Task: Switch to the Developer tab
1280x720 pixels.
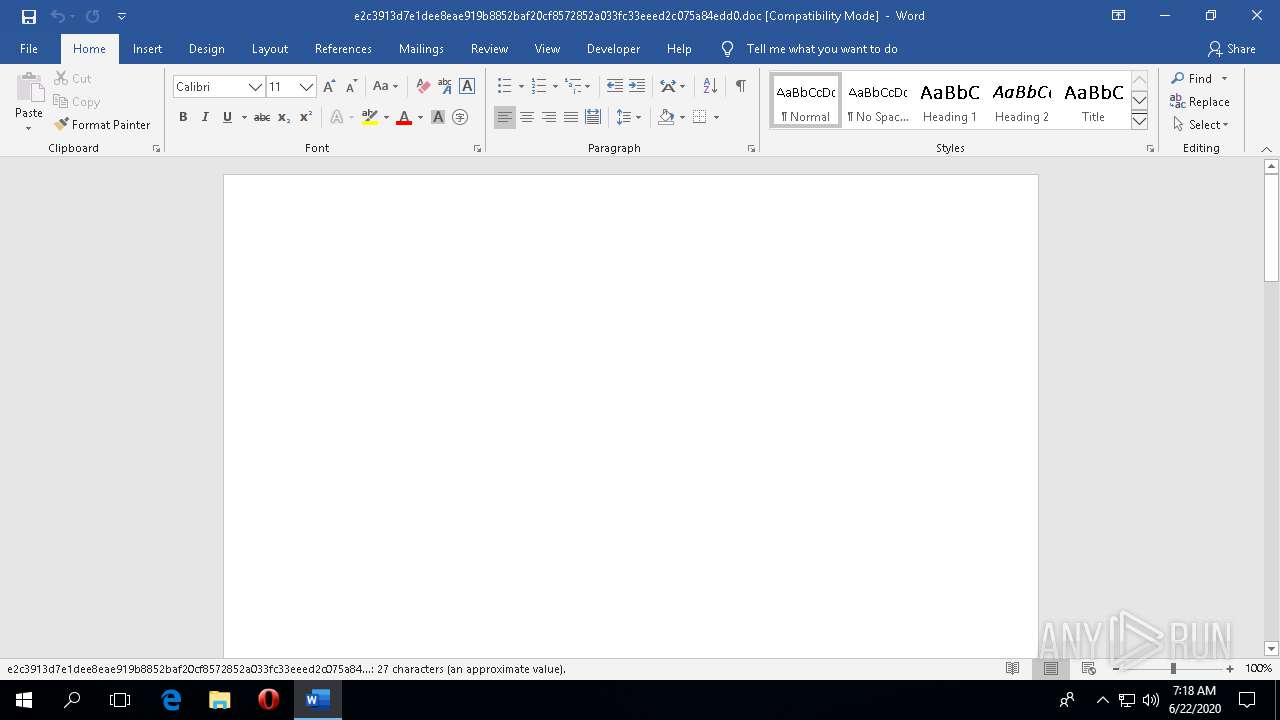Action: (614, 49)
